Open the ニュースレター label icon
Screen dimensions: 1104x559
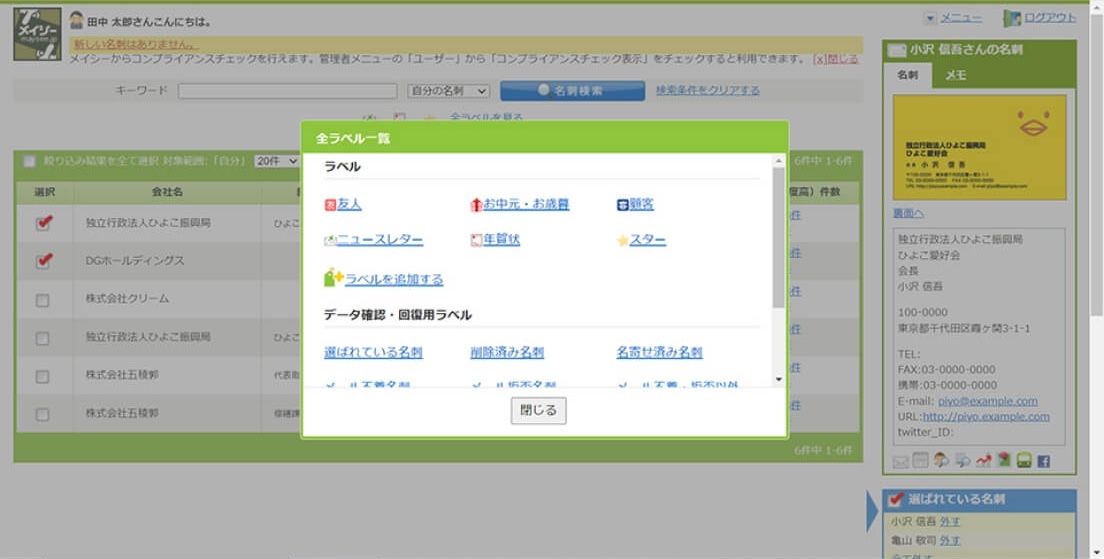[330, 241]
